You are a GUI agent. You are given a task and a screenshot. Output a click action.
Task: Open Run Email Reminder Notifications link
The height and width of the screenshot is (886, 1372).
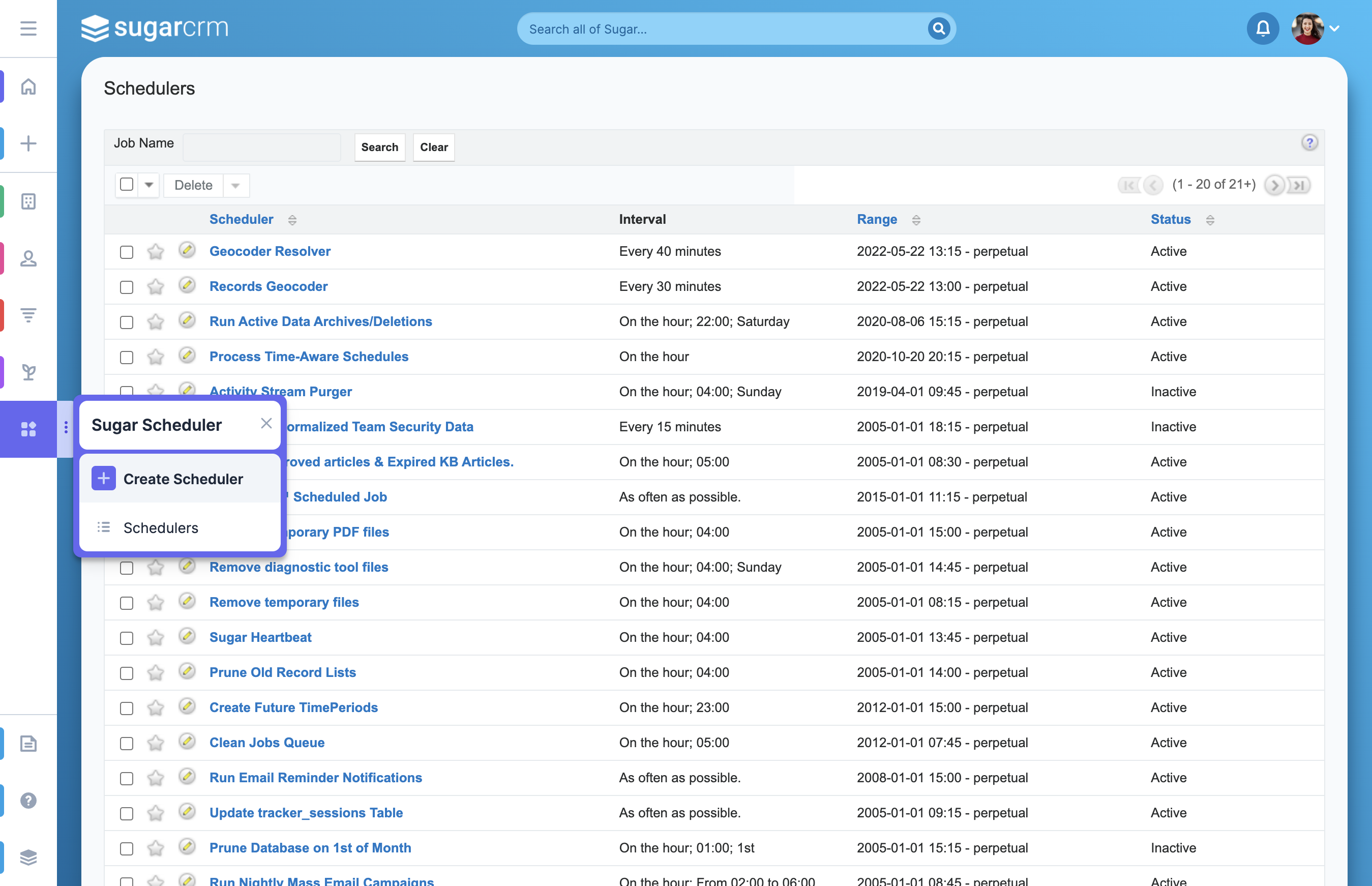(315, 777)
